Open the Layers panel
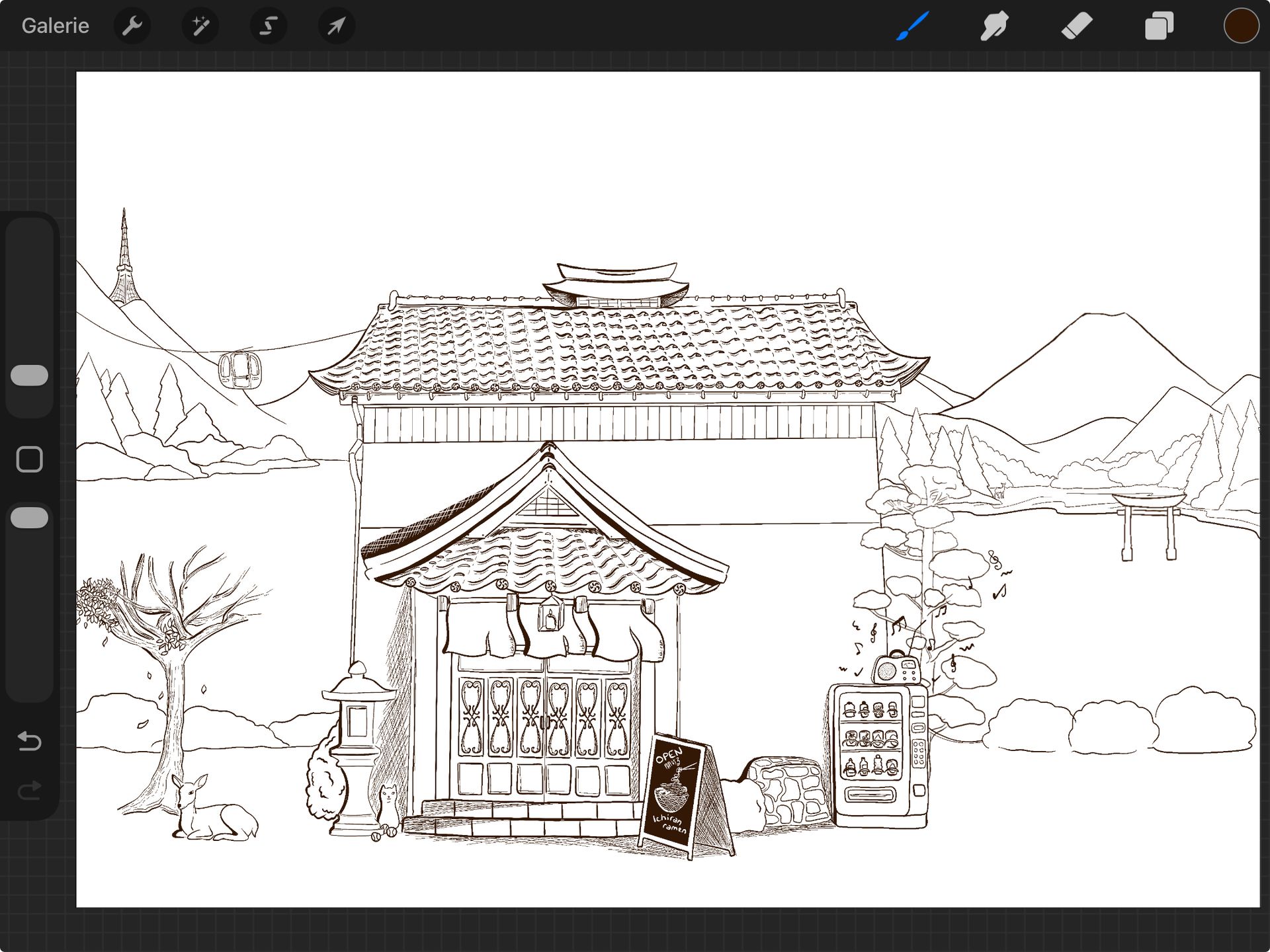 point(1158,25)
